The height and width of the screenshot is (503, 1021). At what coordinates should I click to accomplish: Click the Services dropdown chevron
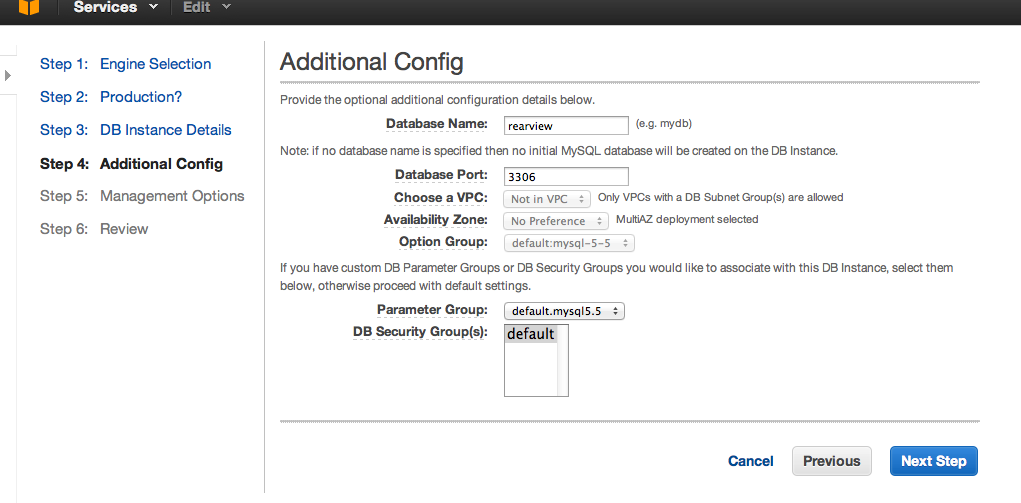pos(154,7)
